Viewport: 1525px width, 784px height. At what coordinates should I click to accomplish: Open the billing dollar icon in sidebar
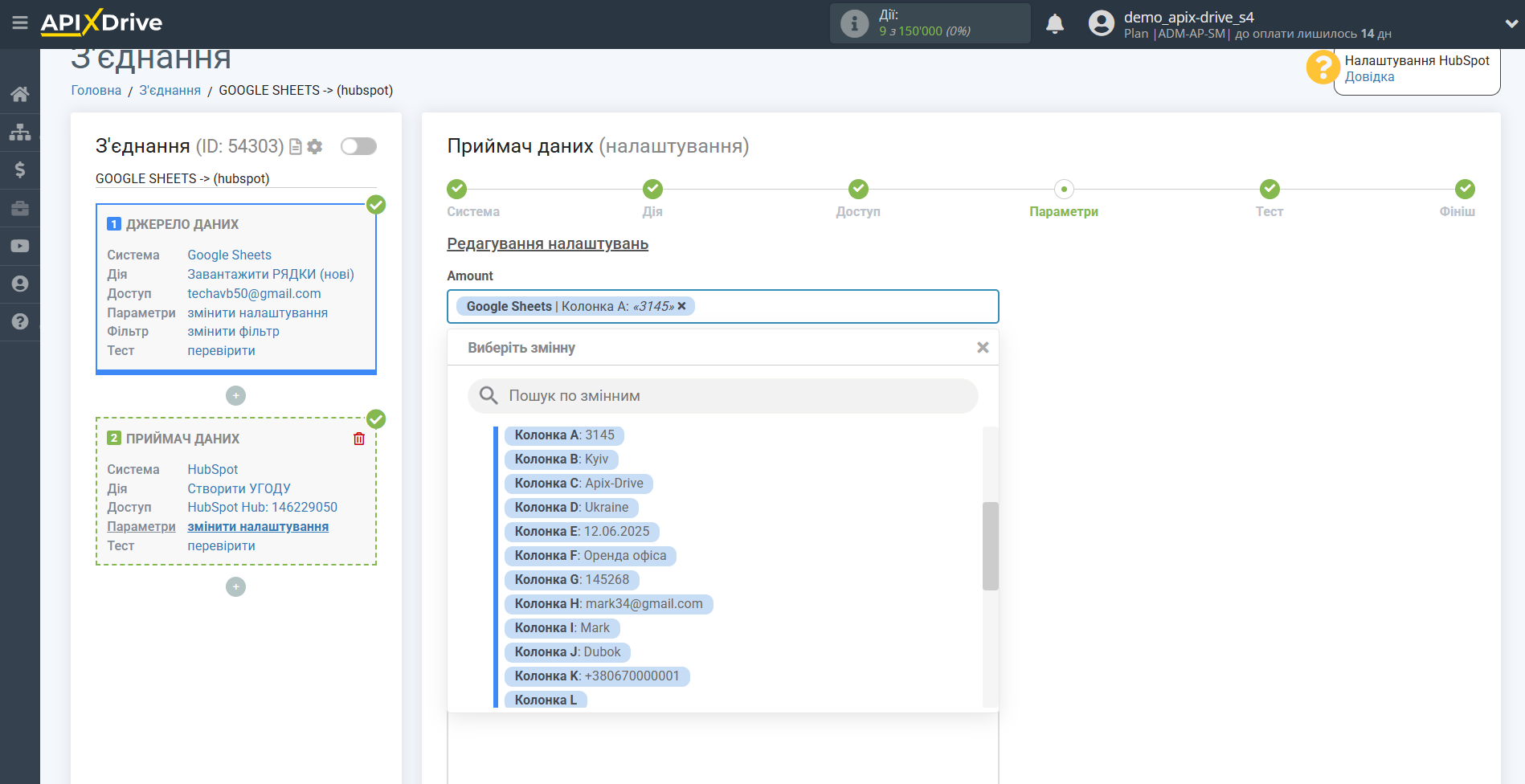[x=20, y=169]
